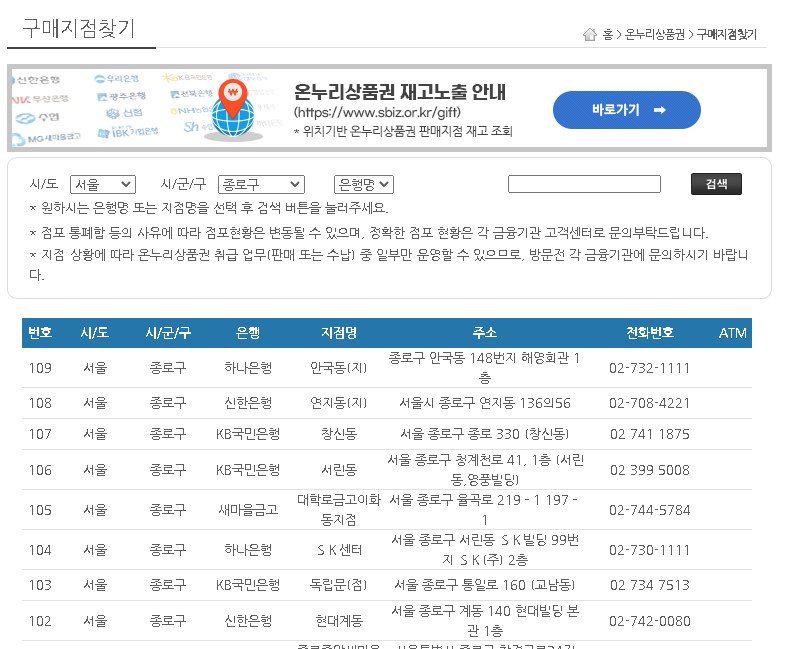Click the ATM column header
Viewport: 787px width, 649px height.
[x=732, y=333]
